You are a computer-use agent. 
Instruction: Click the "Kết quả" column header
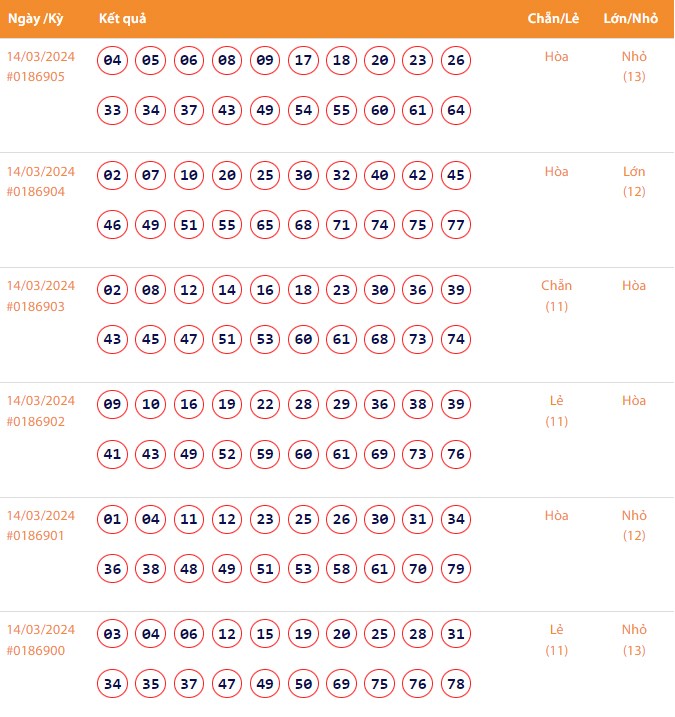point(124,19)
